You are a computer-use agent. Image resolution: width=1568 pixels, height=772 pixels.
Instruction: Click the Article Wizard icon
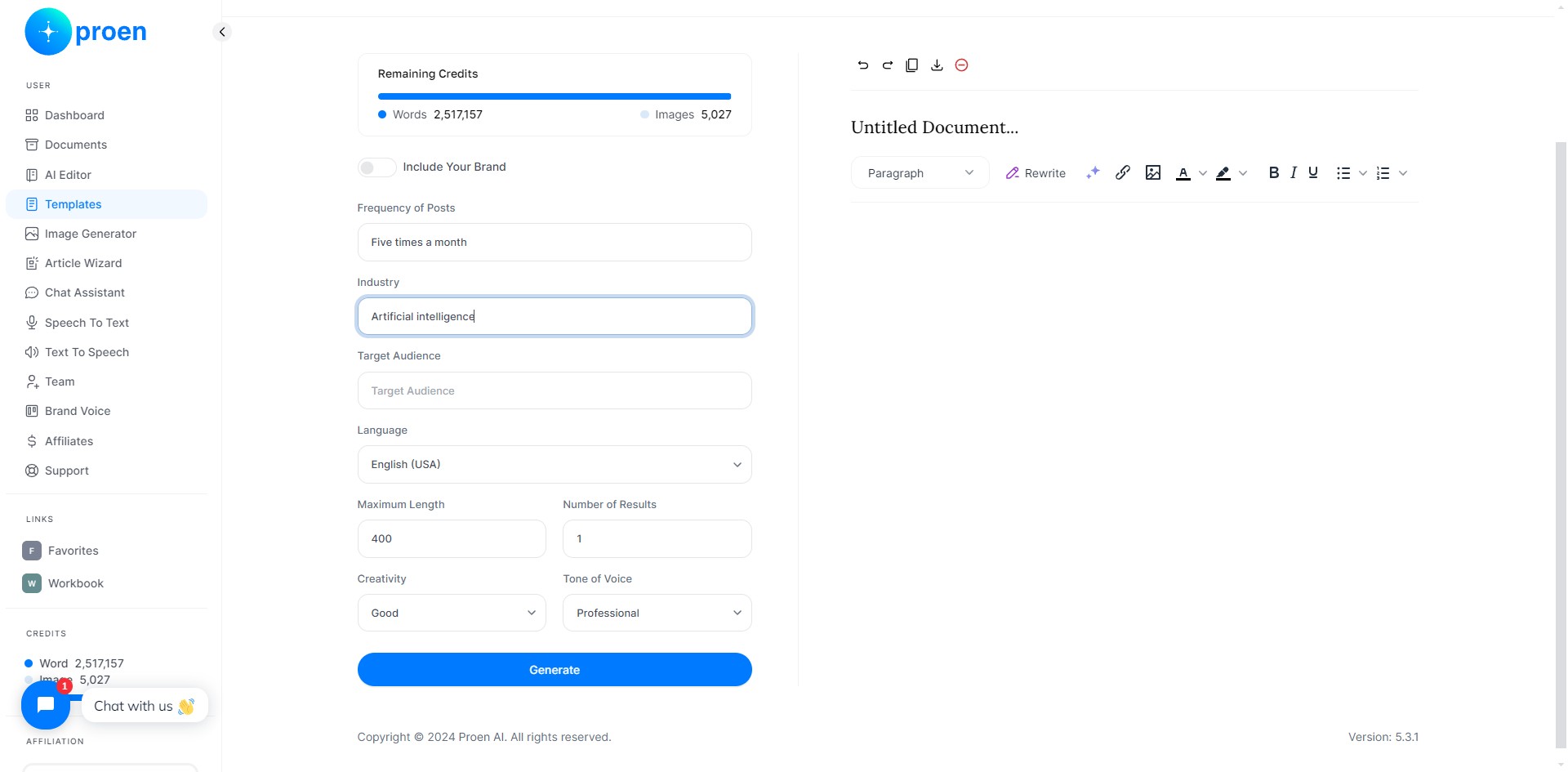tap(32, 263)
